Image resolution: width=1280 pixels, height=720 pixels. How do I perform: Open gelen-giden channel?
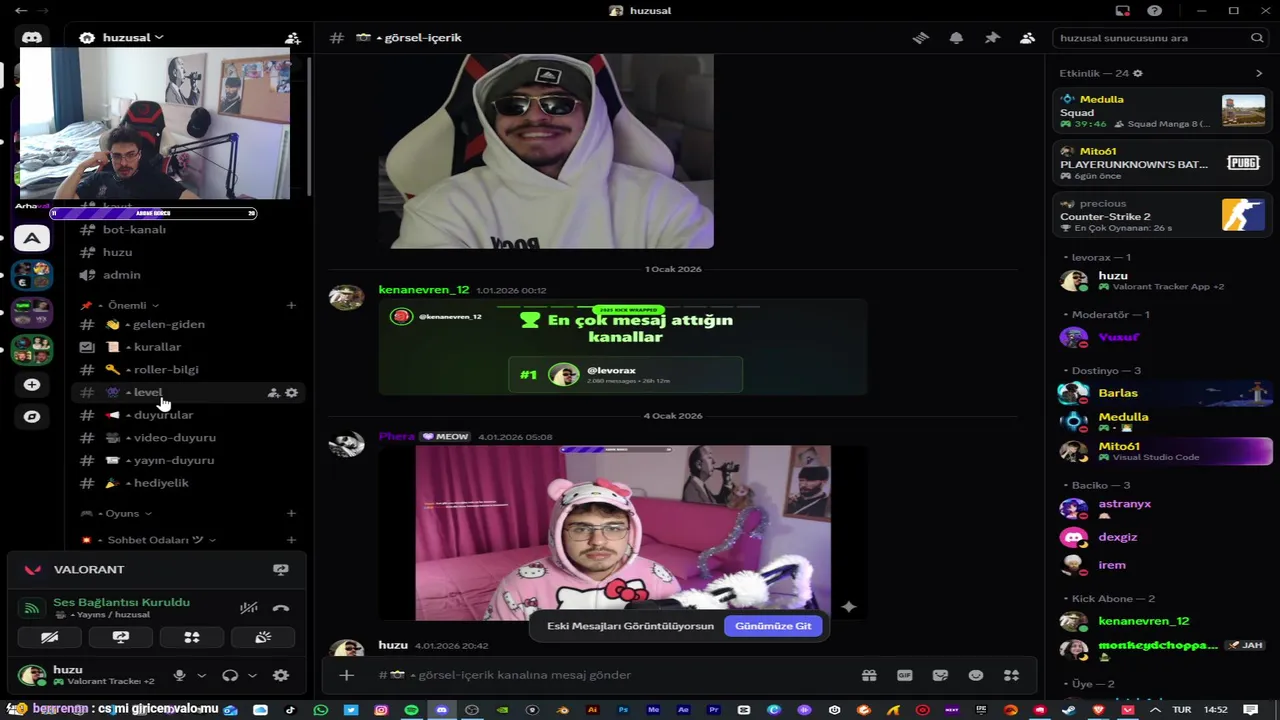coord(190,324)
